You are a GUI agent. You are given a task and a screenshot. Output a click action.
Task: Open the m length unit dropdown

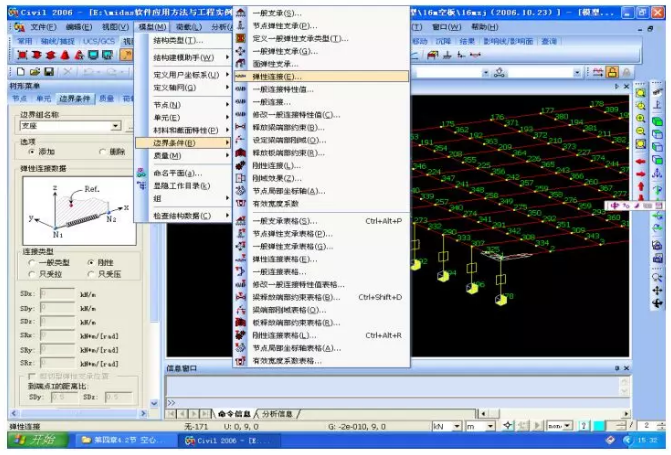coord(491,426)
